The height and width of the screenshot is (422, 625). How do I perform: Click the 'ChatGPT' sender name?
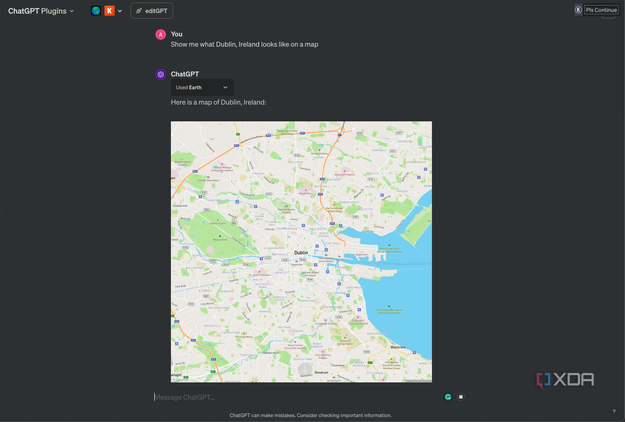(x=185, y=74)
